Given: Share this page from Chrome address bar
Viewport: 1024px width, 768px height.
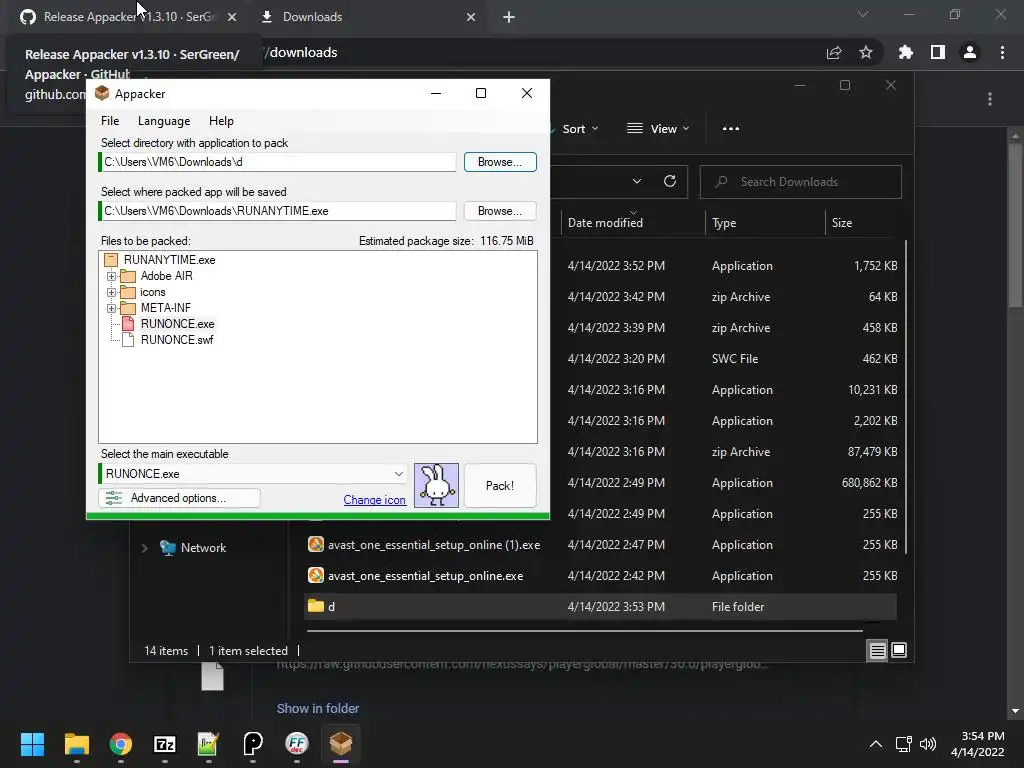Looking at the screenshot, I should 834,53.
